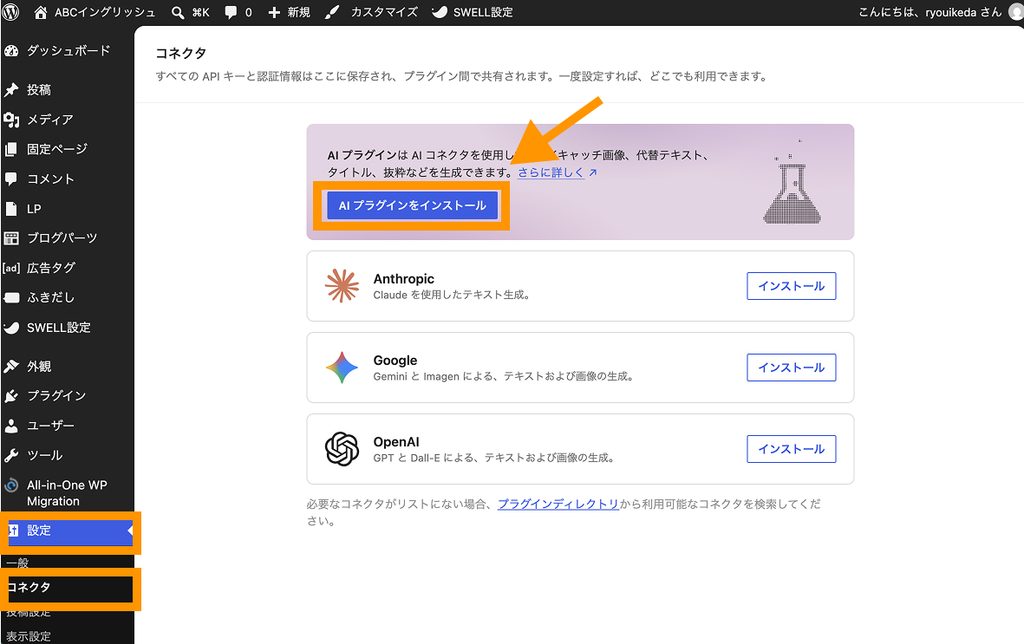This screenshot has width=1024, height=644.
Task: Click the 固定ページ pages icon
Action: coord(11,149)
